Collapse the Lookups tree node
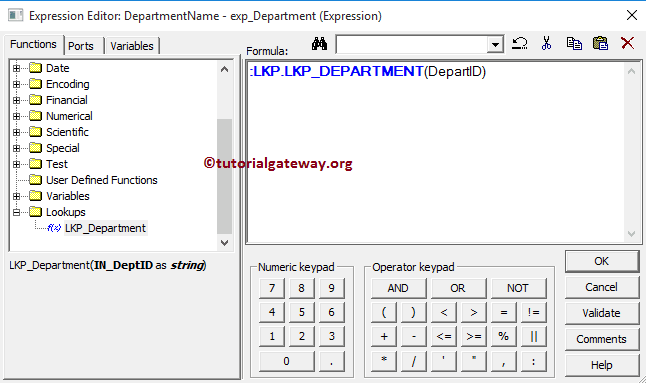 tap(16, 212)
